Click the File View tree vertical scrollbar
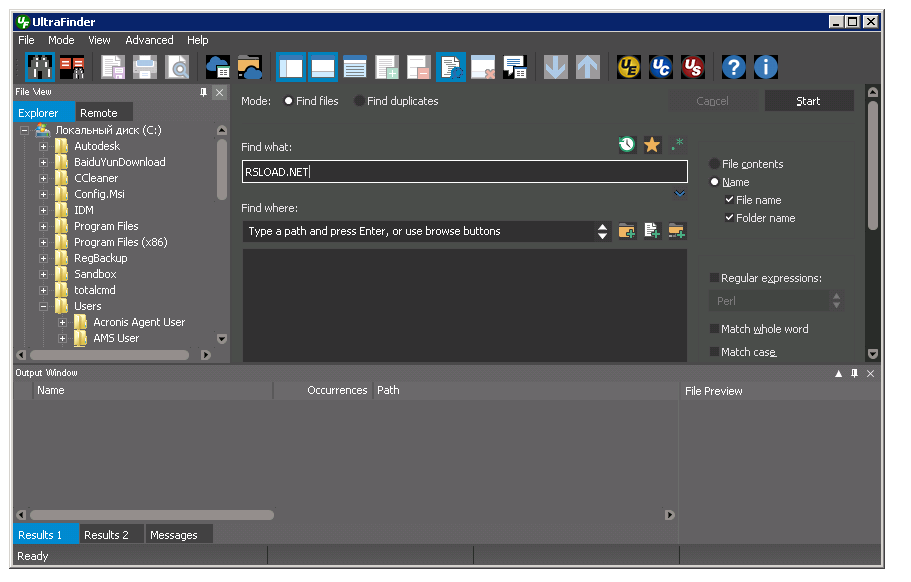 click(221, 170)
